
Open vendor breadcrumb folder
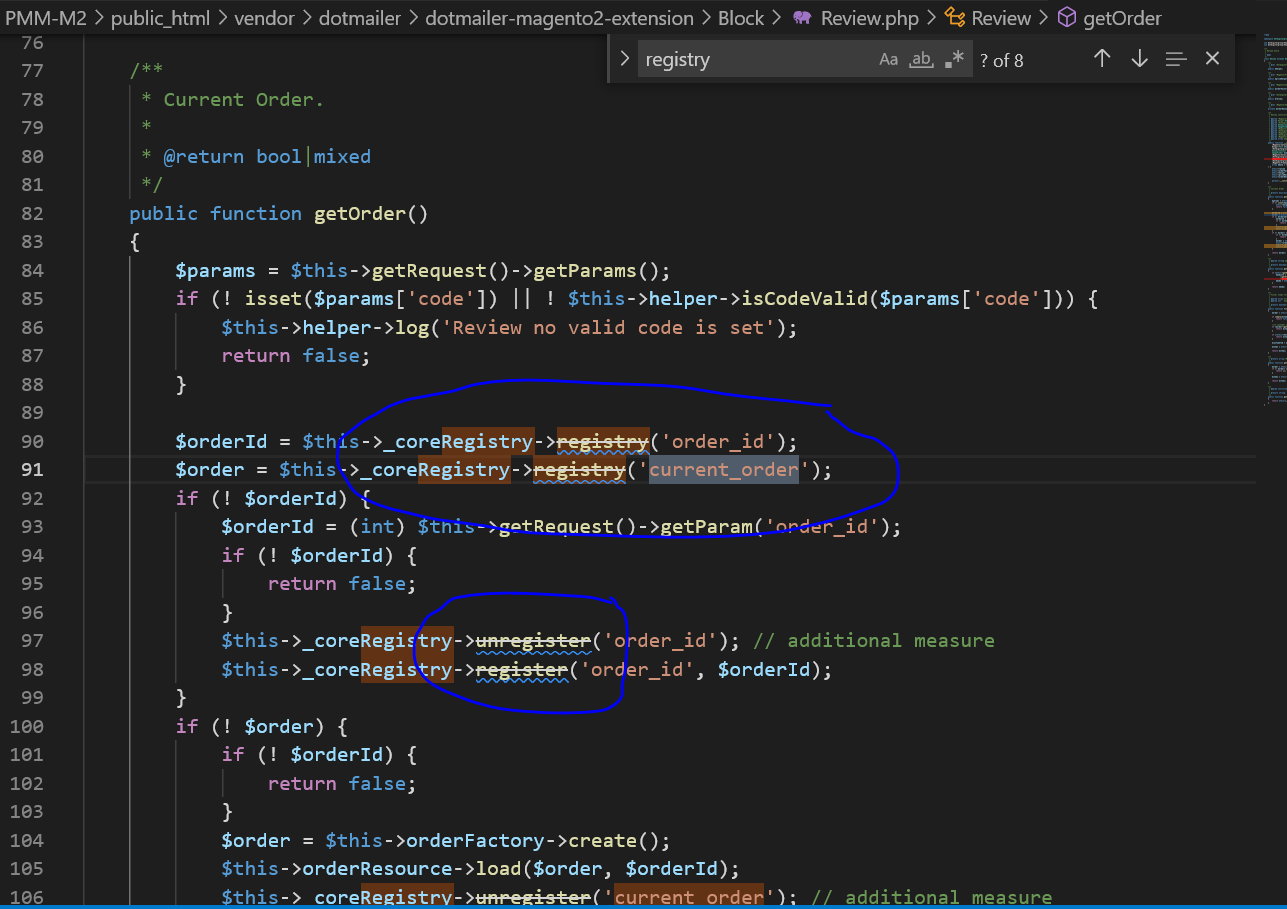pos(264,18)
